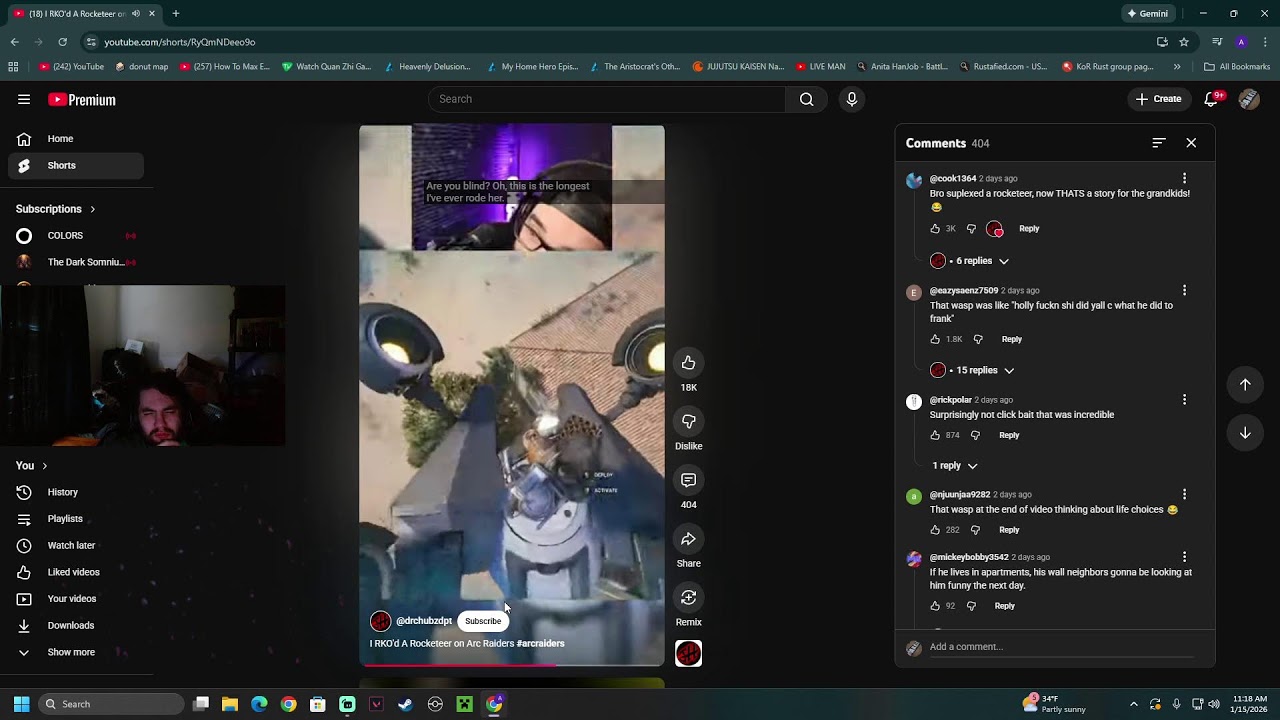The image size is (1280, 720).
Task: Reply to @cook1364's comment
Action: coord(1029,229)
